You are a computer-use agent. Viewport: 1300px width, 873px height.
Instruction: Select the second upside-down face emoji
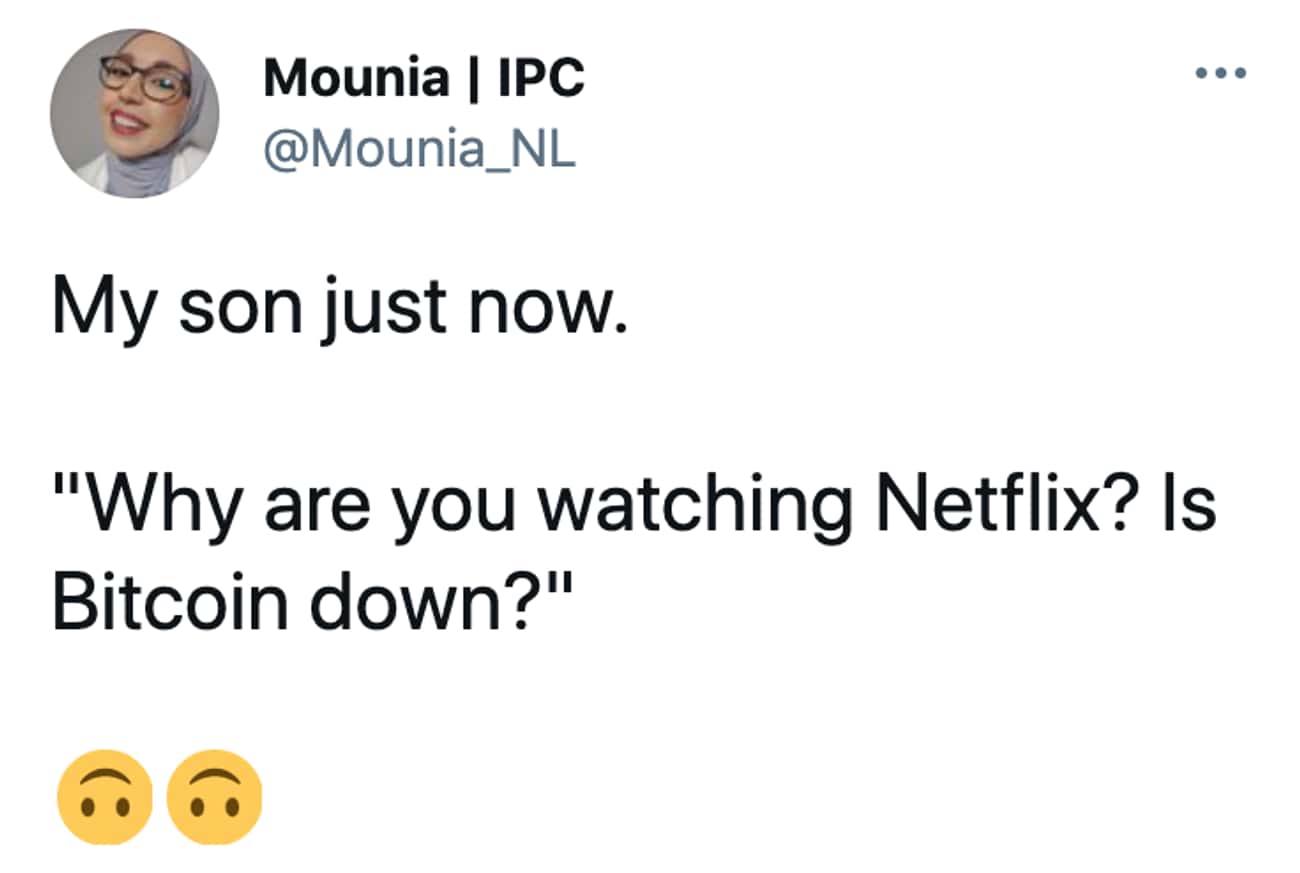click(214, 797)
